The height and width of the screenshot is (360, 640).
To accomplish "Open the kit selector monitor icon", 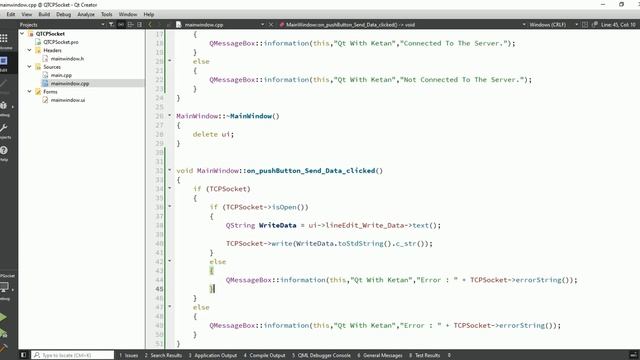I will click(x=5, y=288).
